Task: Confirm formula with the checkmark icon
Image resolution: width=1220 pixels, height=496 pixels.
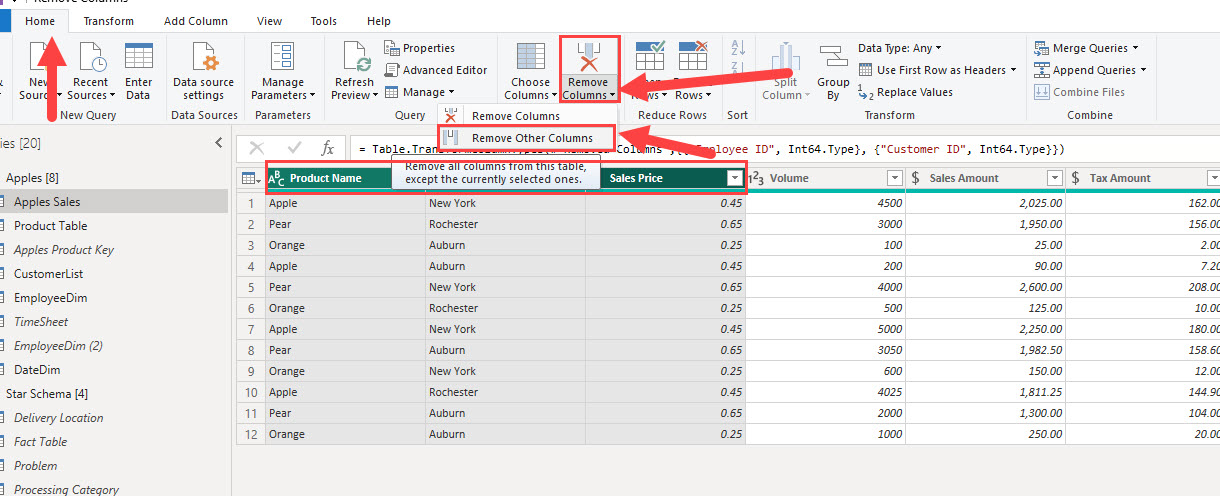Action: 294,149
